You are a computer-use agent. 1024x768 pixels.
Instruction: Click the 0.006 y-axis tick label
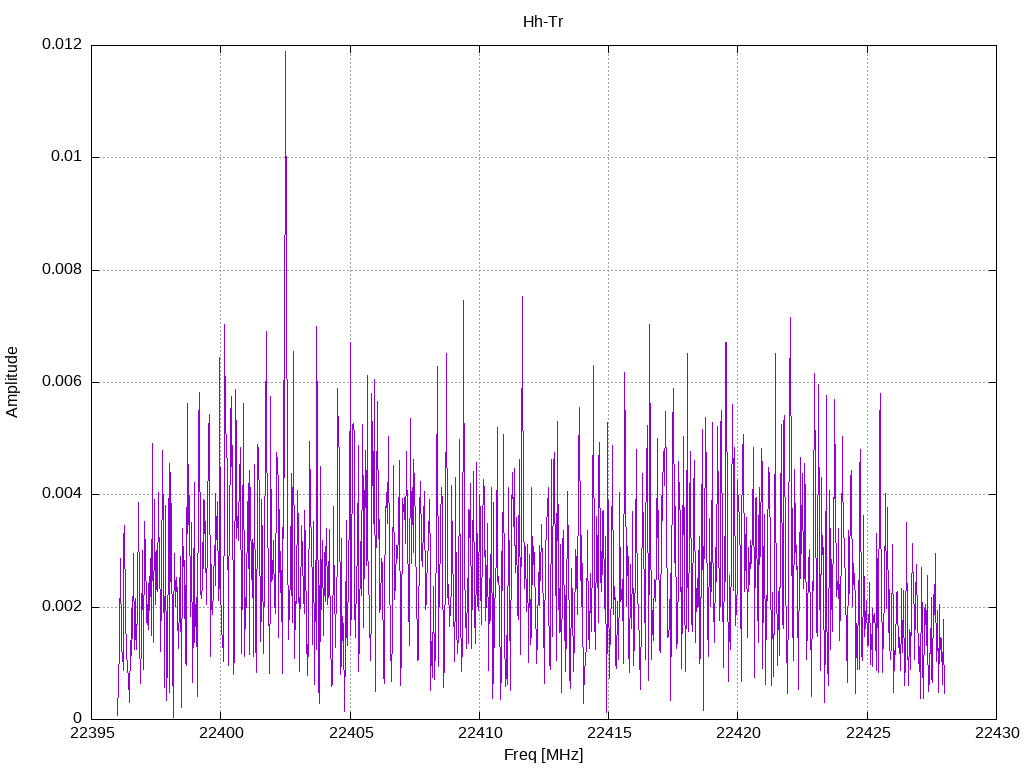click(63, 381)
